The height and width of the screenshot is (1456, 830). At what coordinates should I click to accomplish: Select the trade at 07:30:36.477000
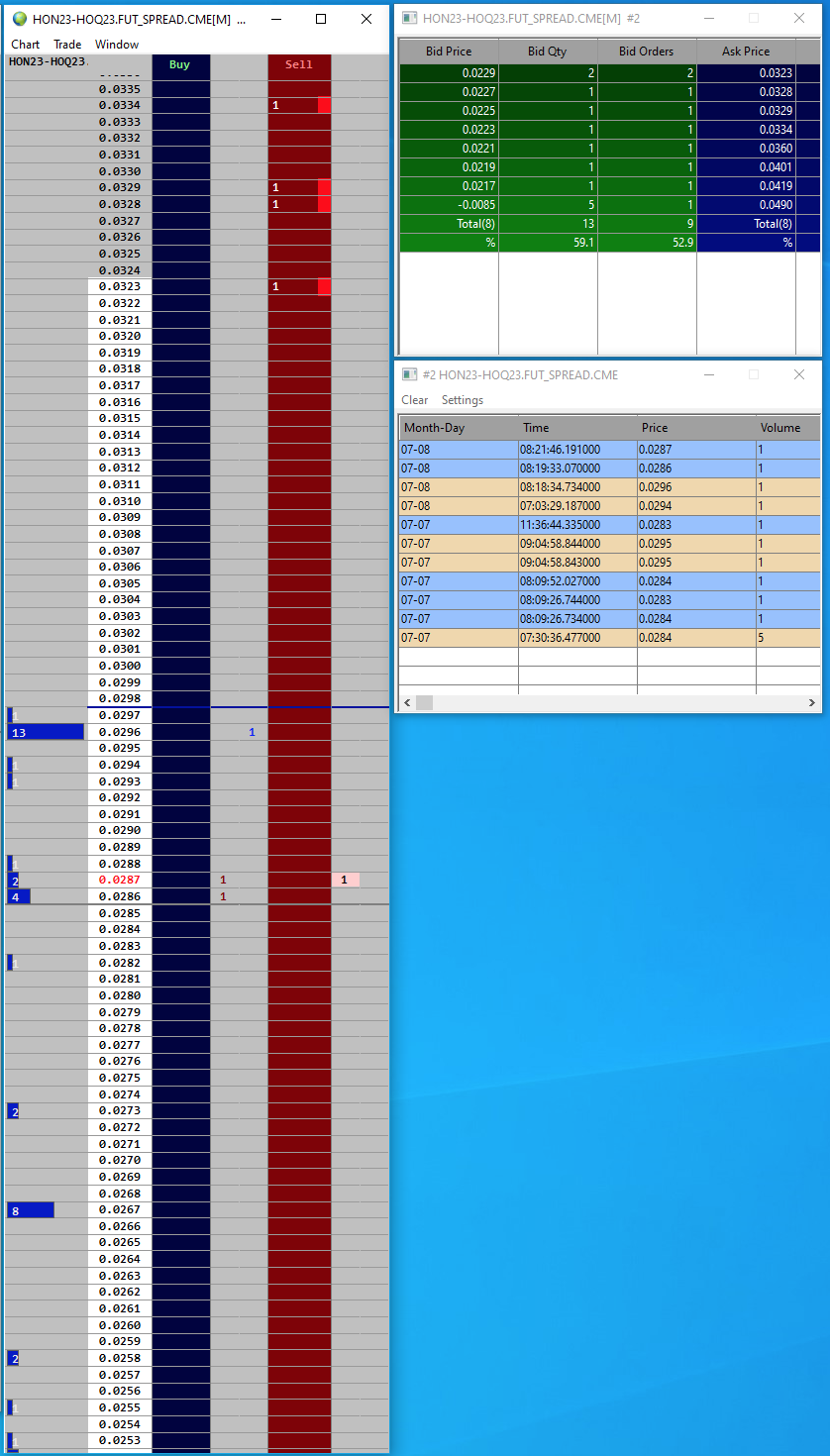pos(610,638)
